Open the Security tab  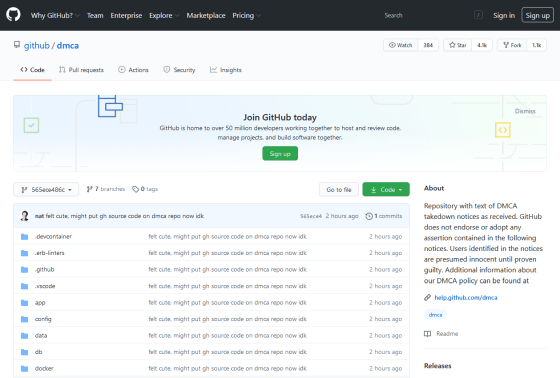179,70
